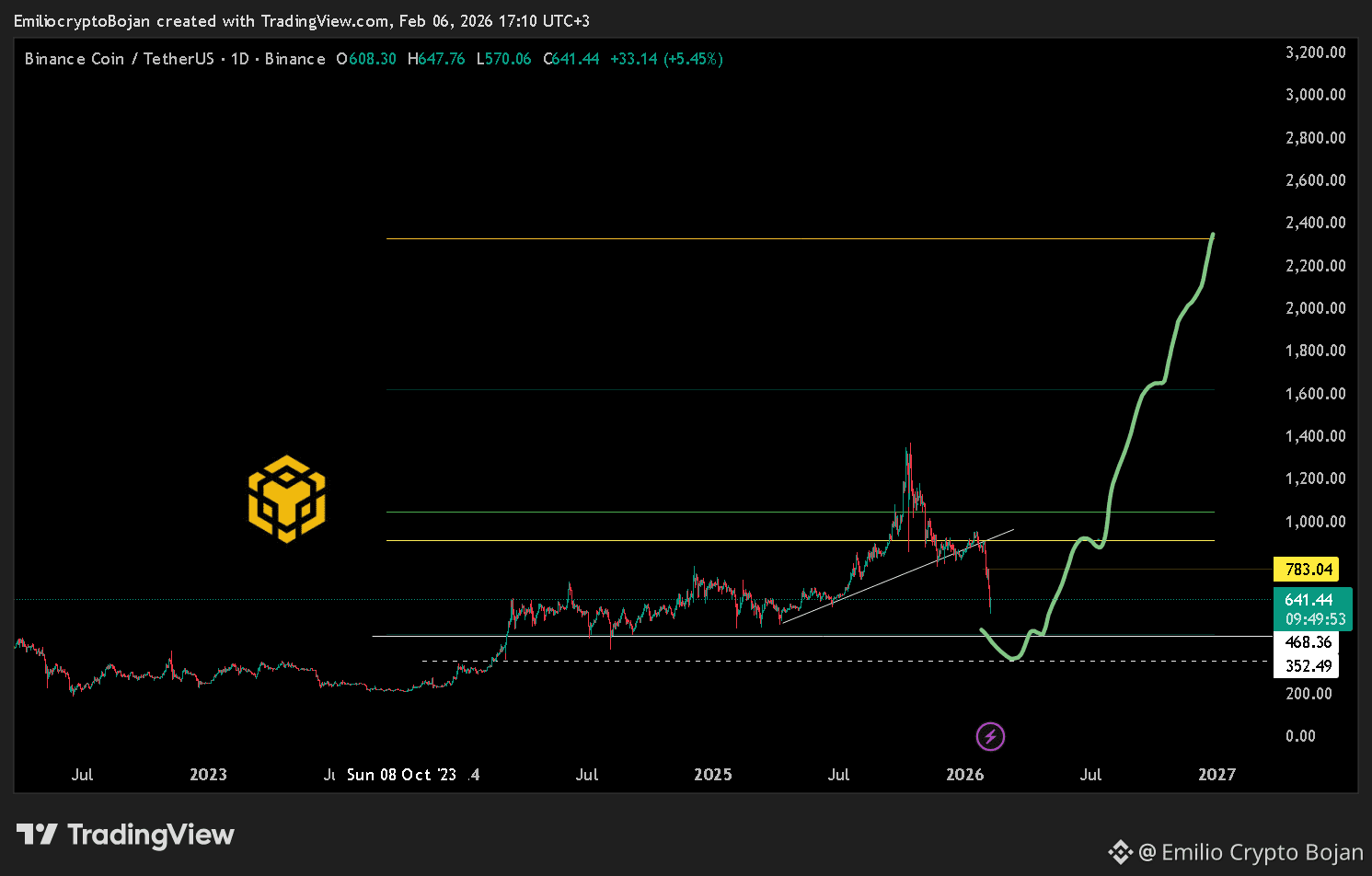Click the 2,200.00 price axis label
Viewport: 1372px width, 876px height.
pos(1316,266)
